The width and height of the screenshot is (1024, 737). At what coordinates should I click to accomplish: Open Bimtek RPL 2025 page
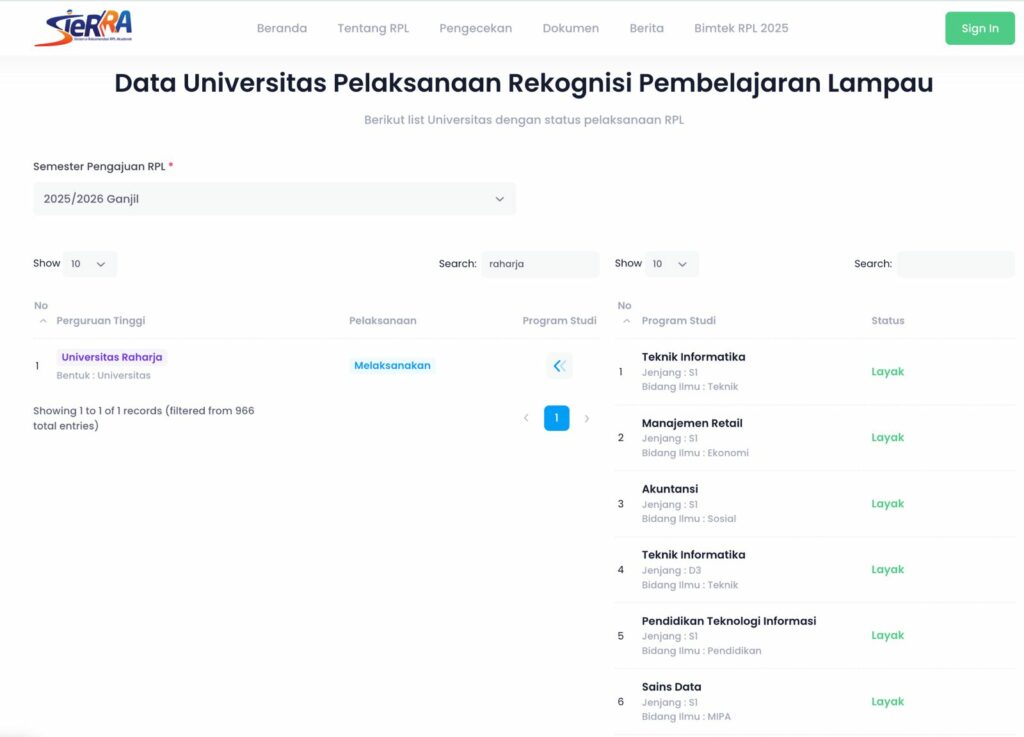tap(741, 28)
